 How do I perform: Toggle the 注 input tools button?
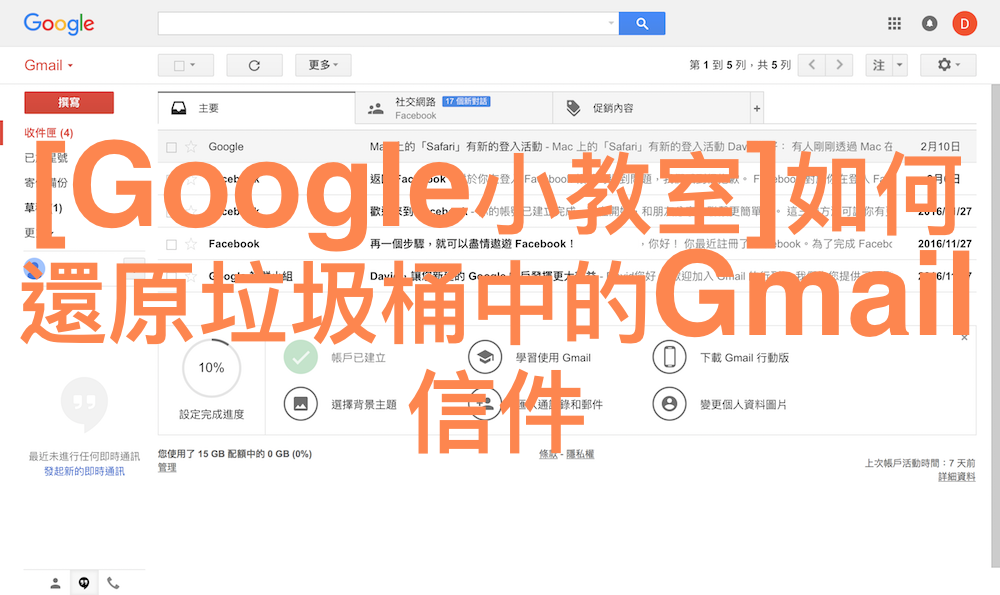[x=879, y=65]
